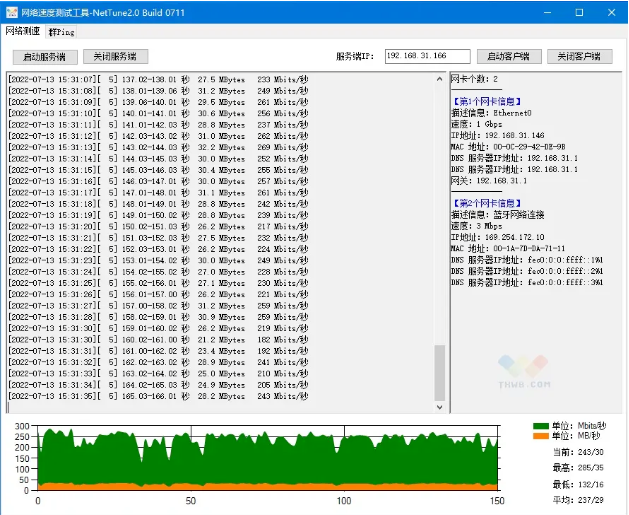The image size is (629, 515).
Task: Click IP地址 169.254.172.10 line
Action: click(498, 237)
